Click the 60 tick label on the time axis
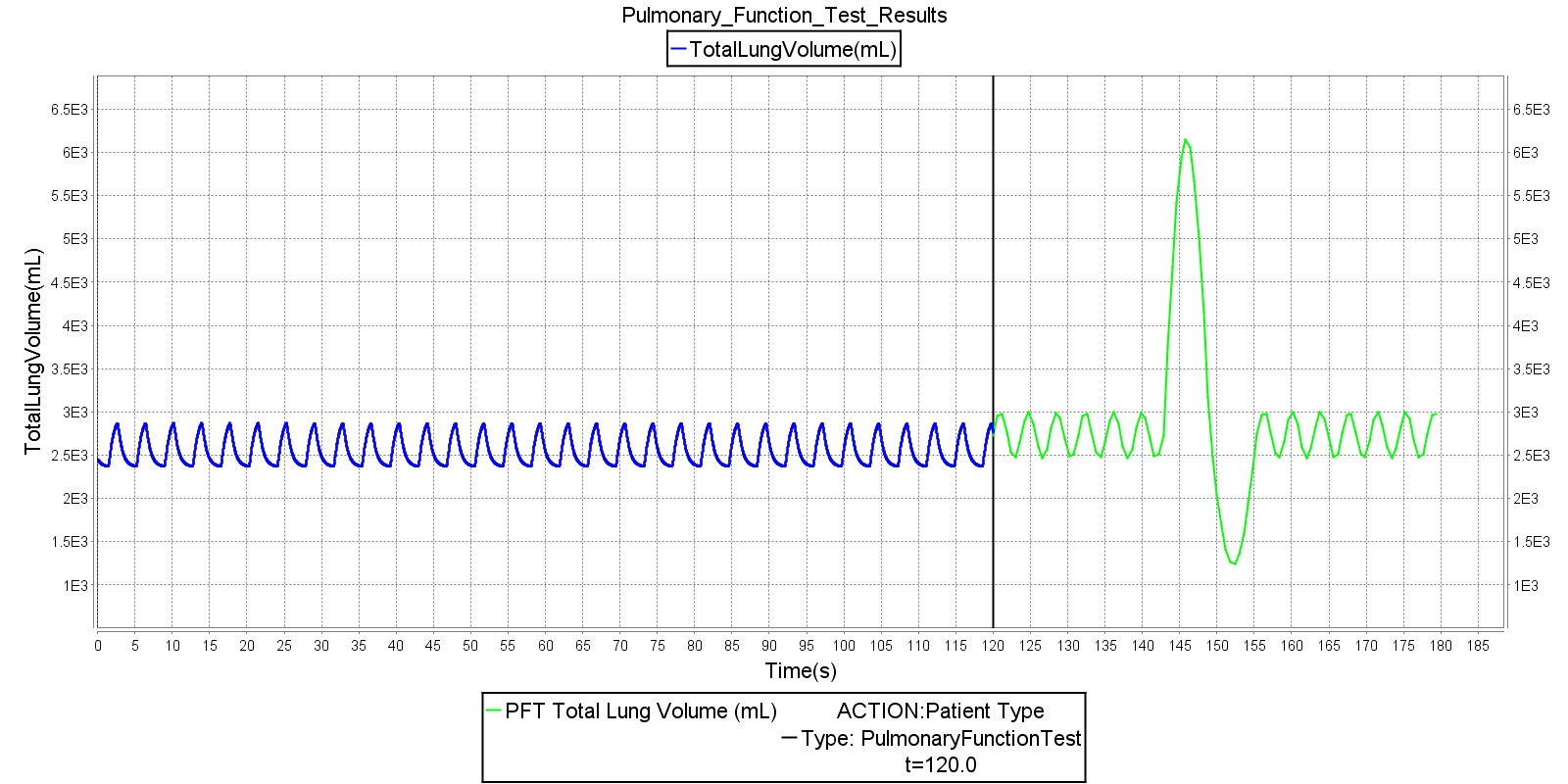Screen dimensions: 1568x784 coord(545,646)
